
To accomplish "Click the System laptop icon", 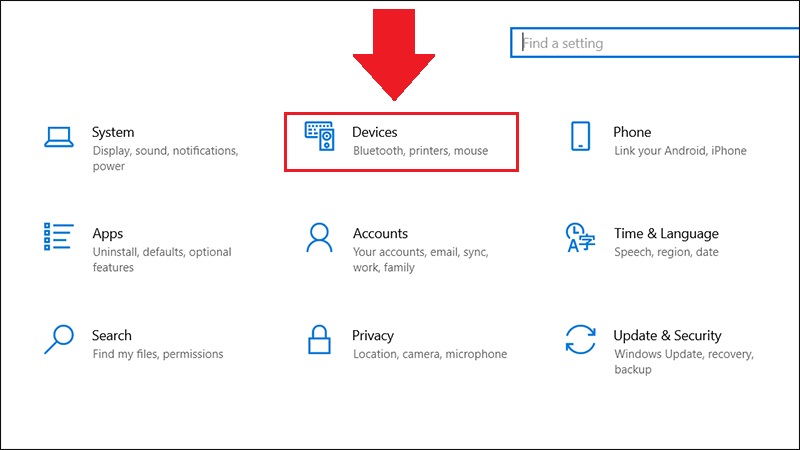I will click(x=59, y=137).
